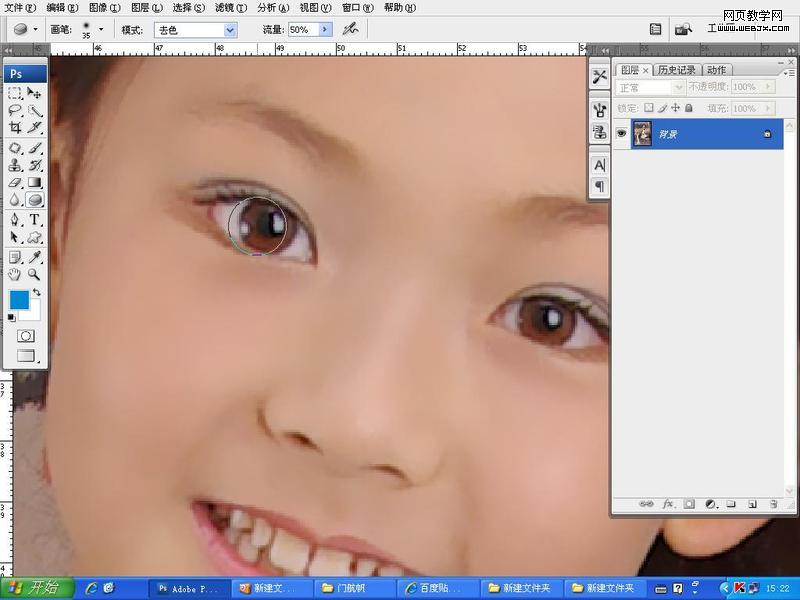Add a layer mask
Image resolution: width=800 pixels, height=600 pixels.
click(687, 504)
